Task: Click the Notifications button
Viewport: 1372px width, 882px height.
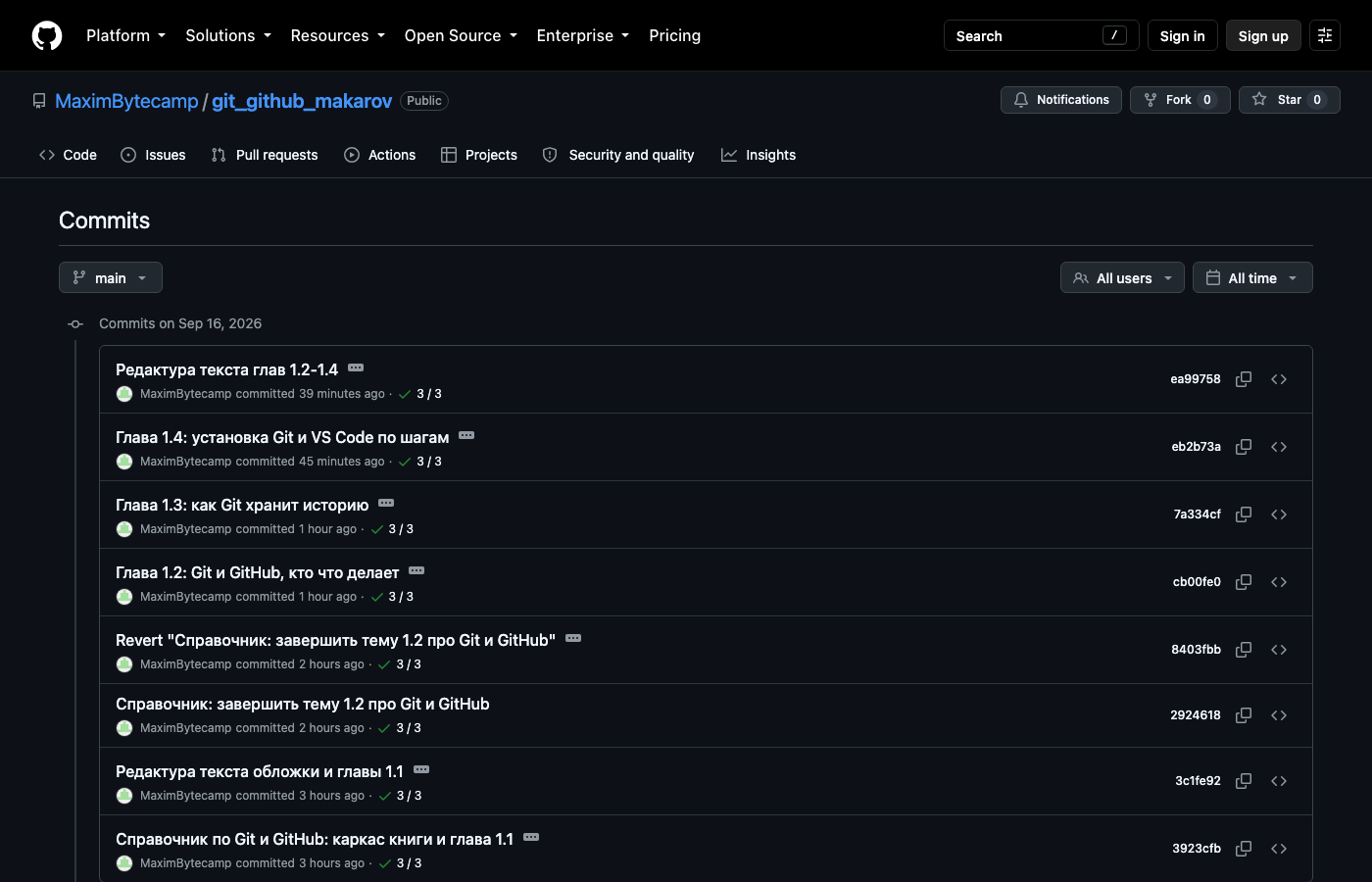Action: pos(1061,100)
